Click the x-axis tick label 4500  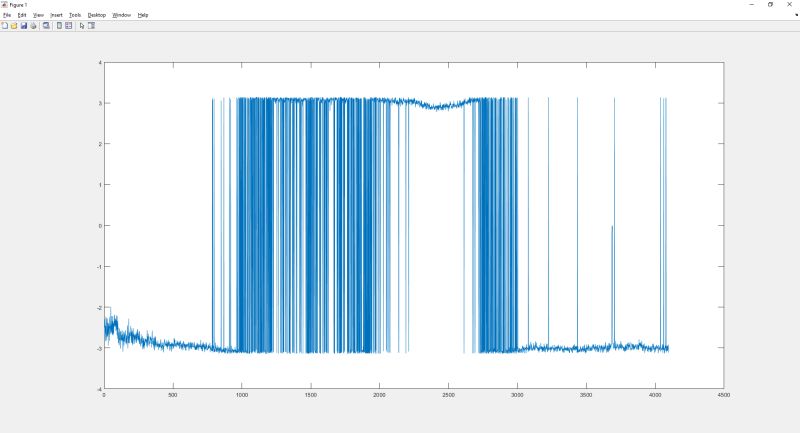(x=723, y=395)
